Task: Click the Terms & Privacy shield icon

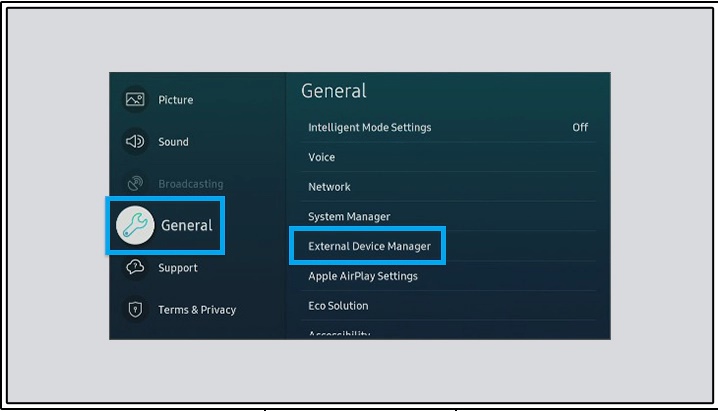Action: tap(135, 309)
